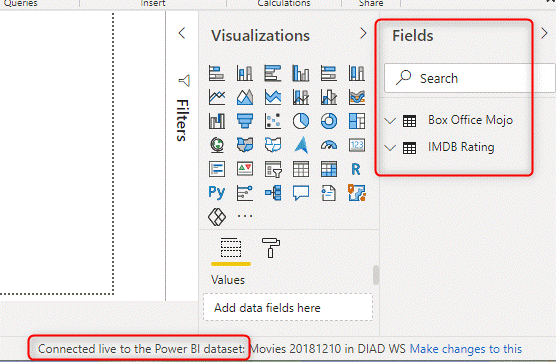
Task: Click the Visualizations pane scrollbar
Action: pyautogui.click(x=376, y=275)
